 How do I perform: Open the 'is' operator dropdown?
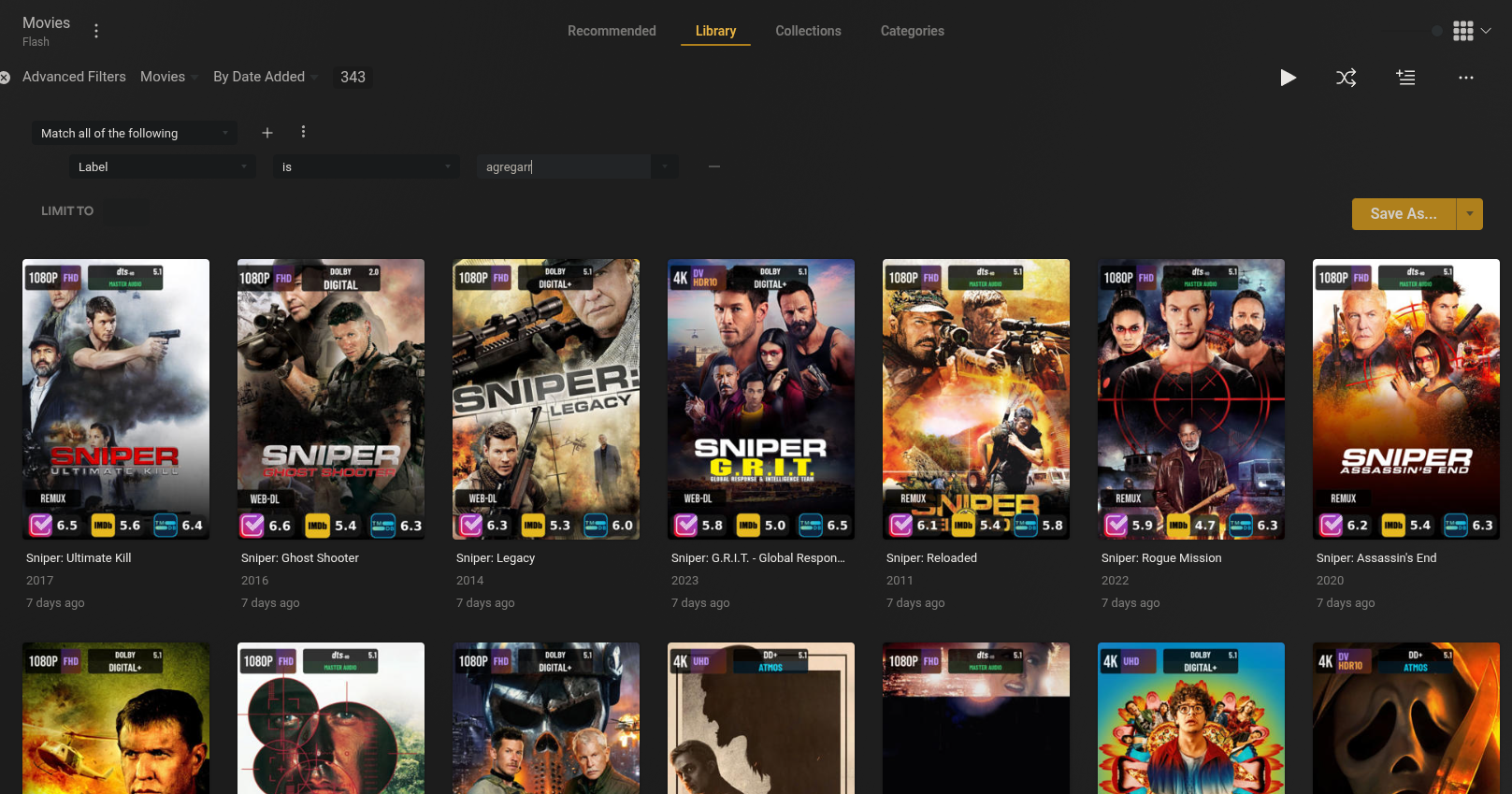(x=367, y=166)
